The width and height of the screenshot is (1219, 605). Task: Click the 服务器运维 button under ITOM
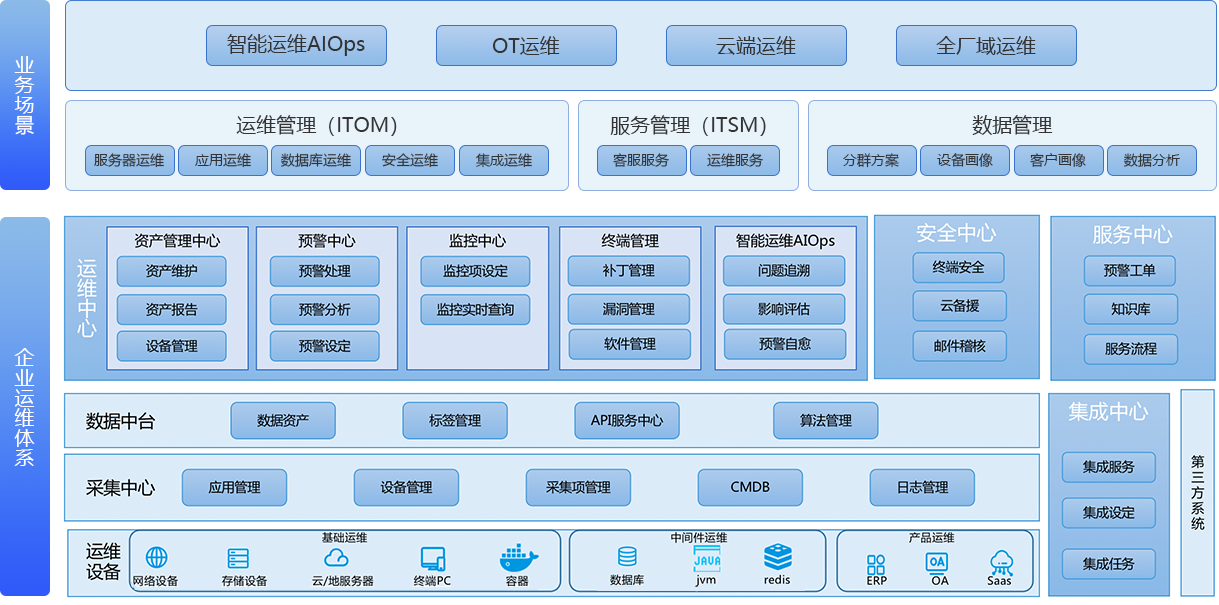(x=130, y=160)
